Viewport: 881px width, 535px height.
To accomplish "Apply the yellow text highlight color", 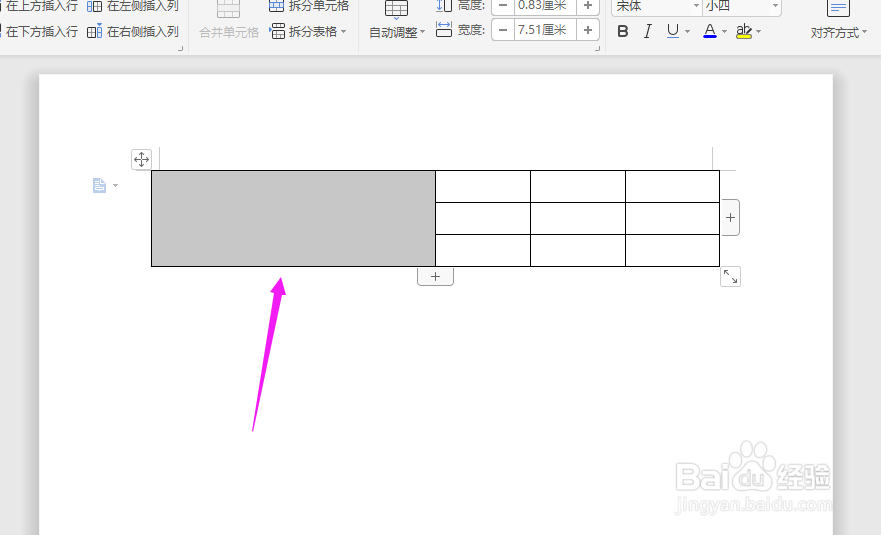I will [744, 31].
